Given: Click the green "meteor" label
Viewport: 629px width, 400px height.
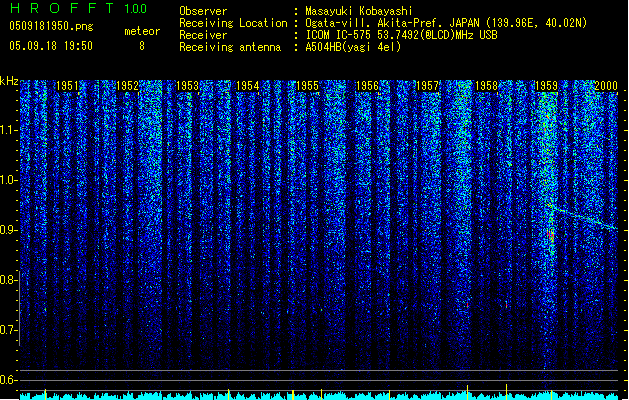Looking at the screenshot, I should (142, 31).
